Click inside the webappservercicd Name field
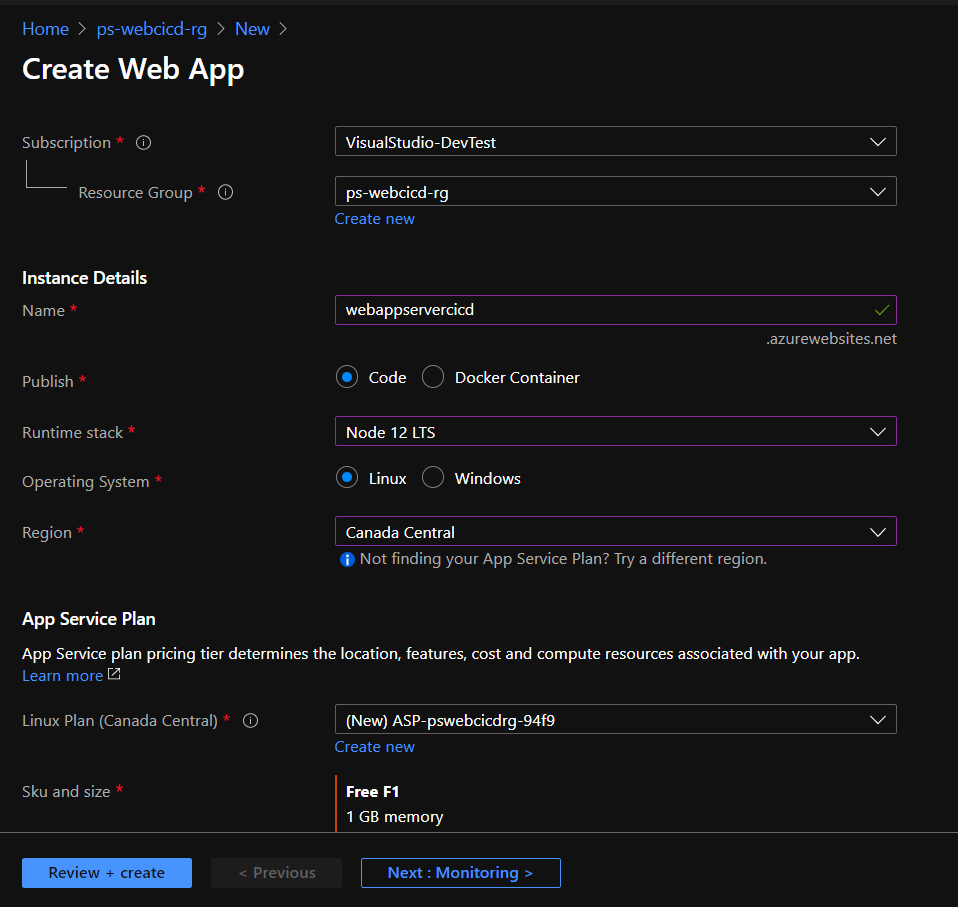This screenshot has width=958, height=907. tap(600, 310)
